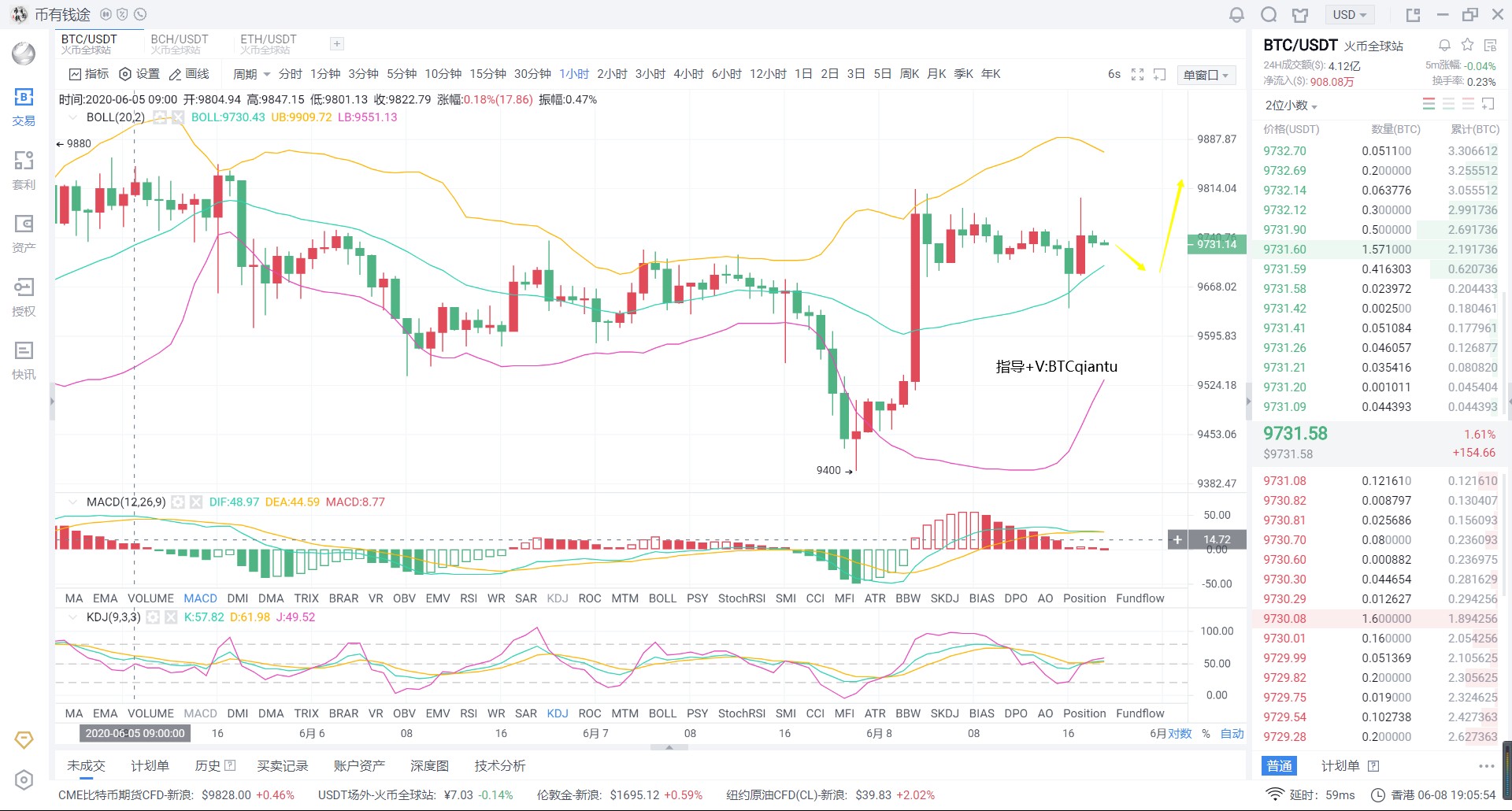The width and height of the screenshot is (1512, 811).
Task: Click the 画线 draw line button
Action: [x=190, y=74]
